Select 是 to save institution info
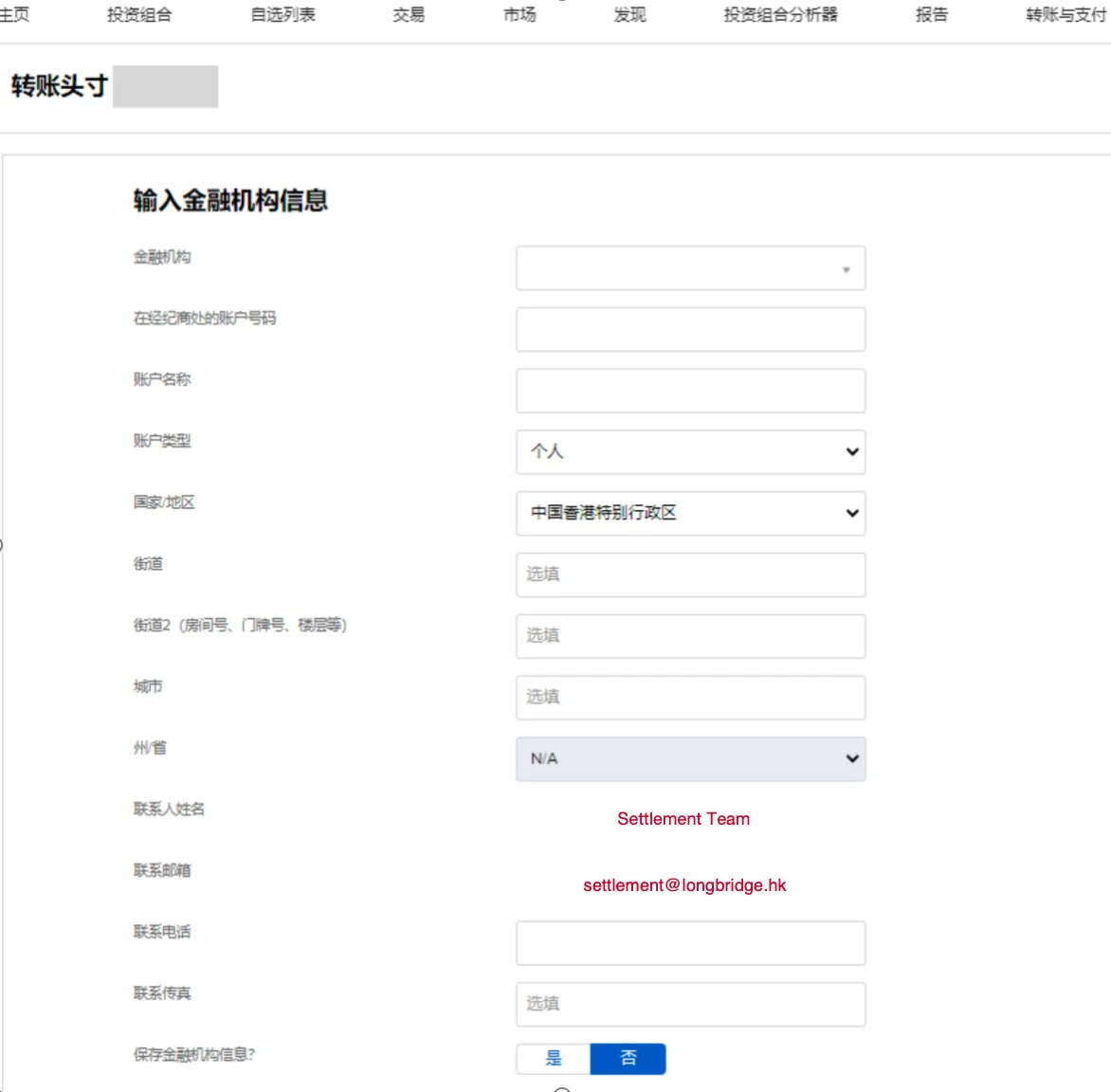Image resolution: width=1111 pixels, height=1092 pixels. pos(554,1058)
